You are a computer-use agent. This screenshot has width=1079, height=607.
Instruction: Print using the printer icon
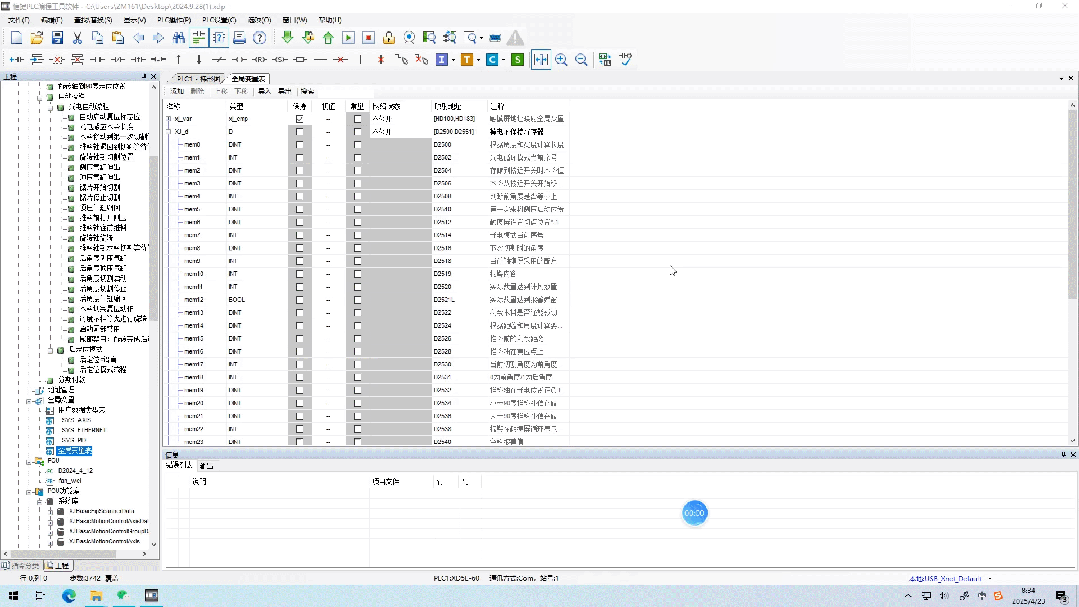[x=239, y=38]
